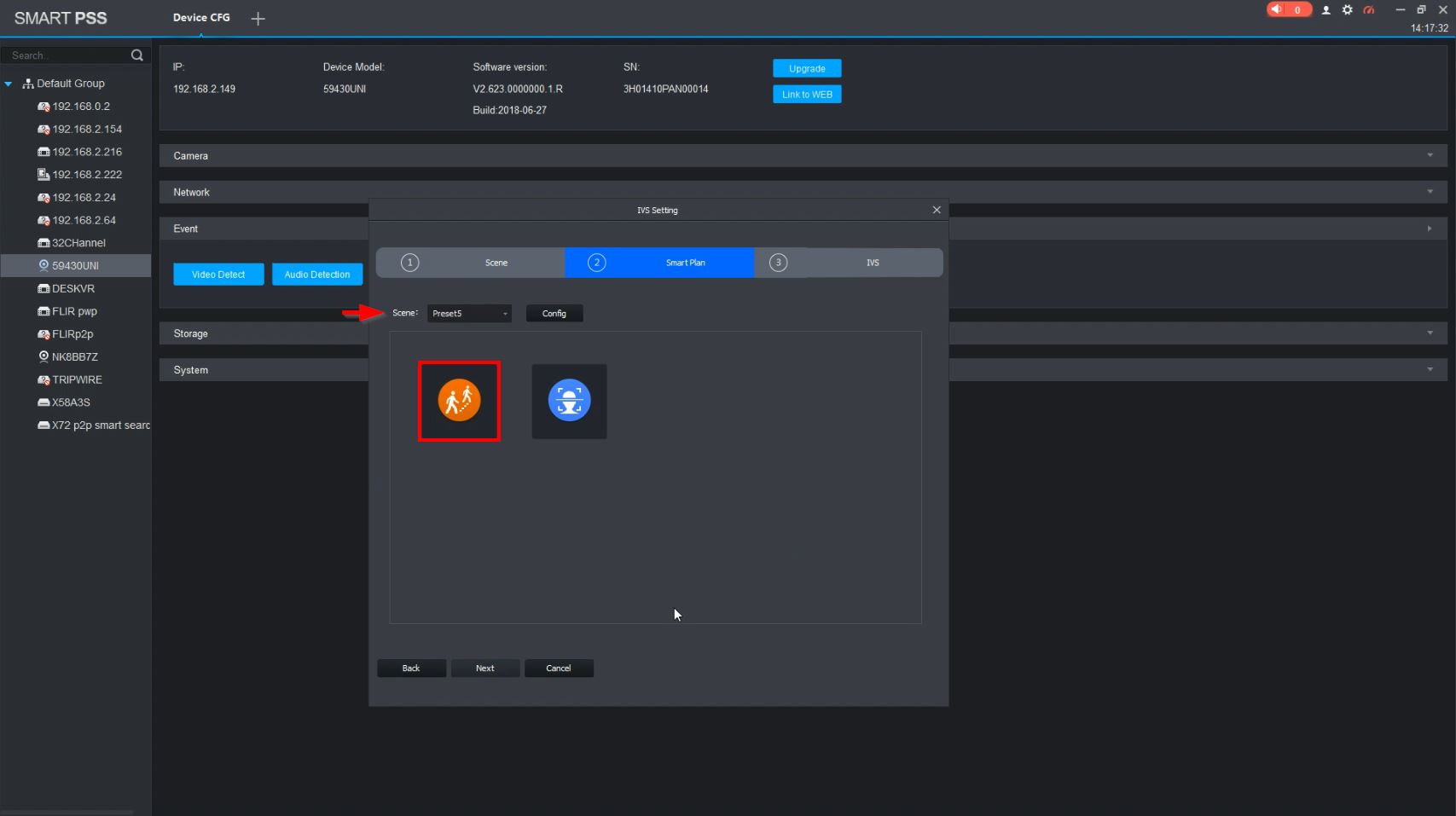This screenshot has height=816, width=1456.
Task: Add a new tab with plus icon
Action: pos(258,18)
